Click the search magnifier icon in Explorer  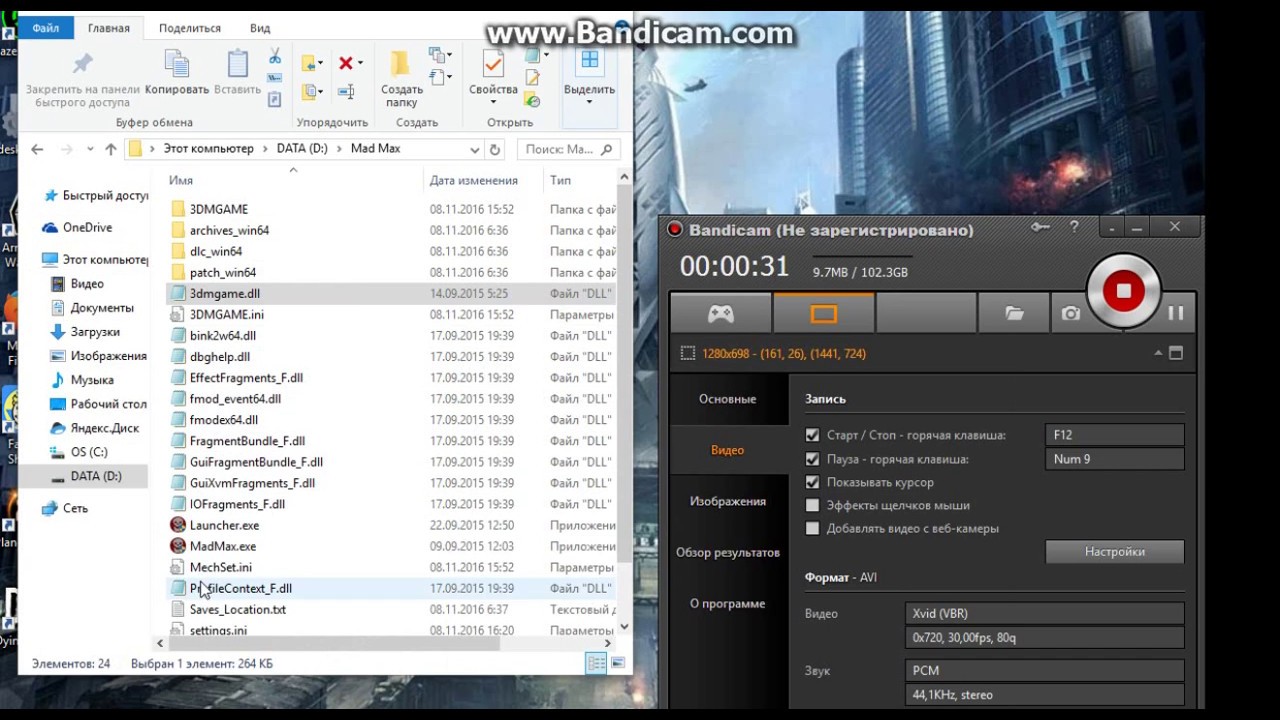tap(606, 149)
